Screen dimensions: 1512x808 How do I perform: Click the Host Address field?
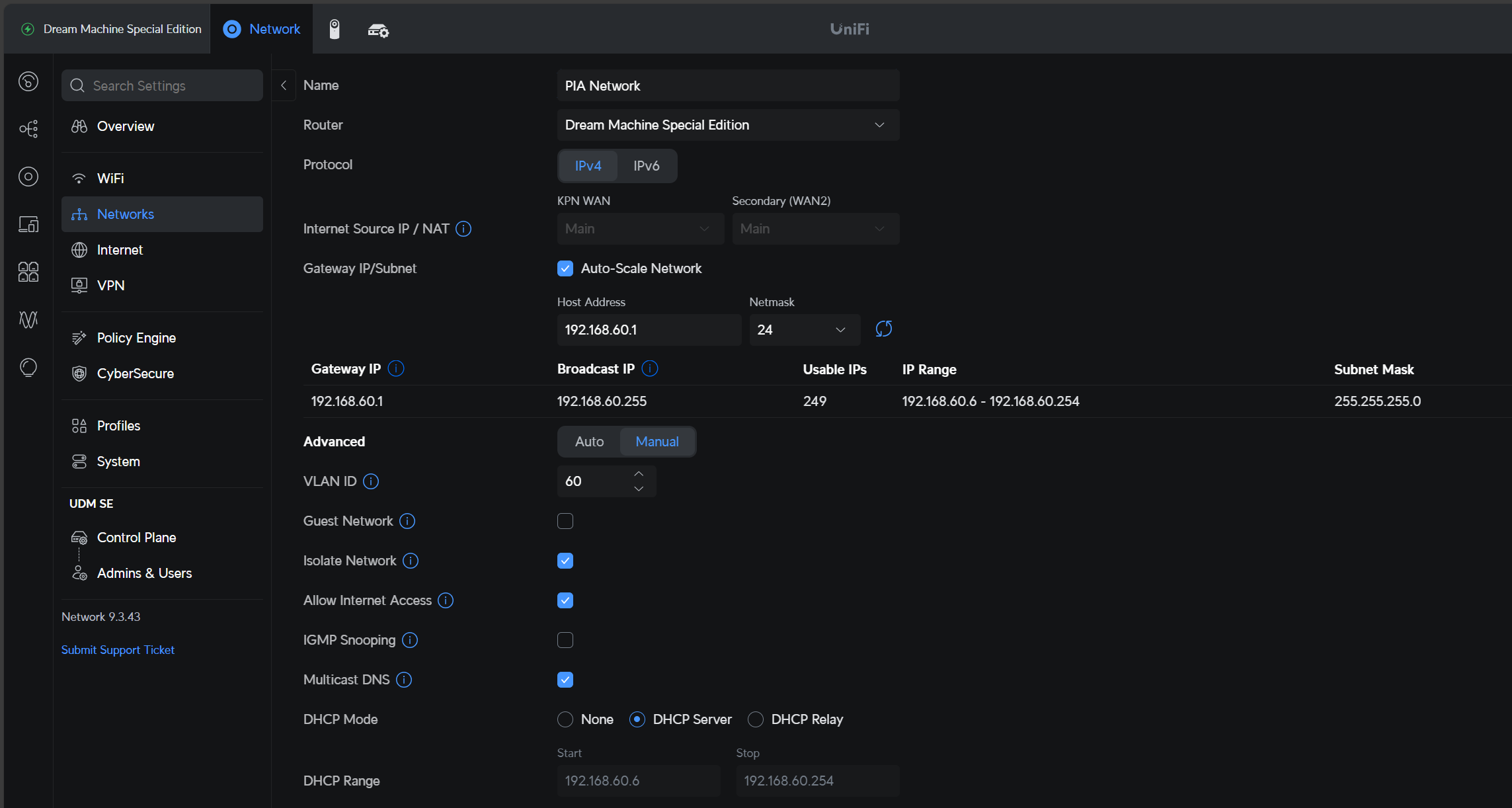(649, 330)
